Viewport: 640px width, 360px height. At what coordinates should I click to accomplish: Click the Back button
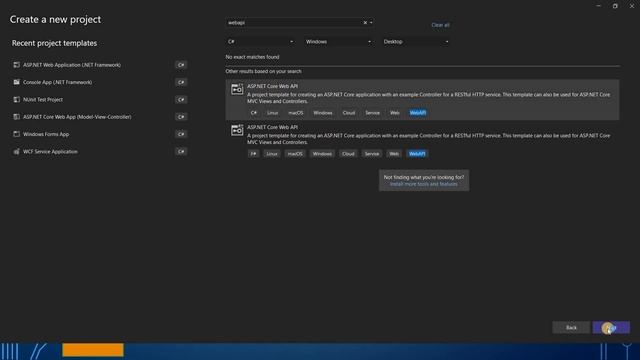pyautogui.click(x=571, y=327)
